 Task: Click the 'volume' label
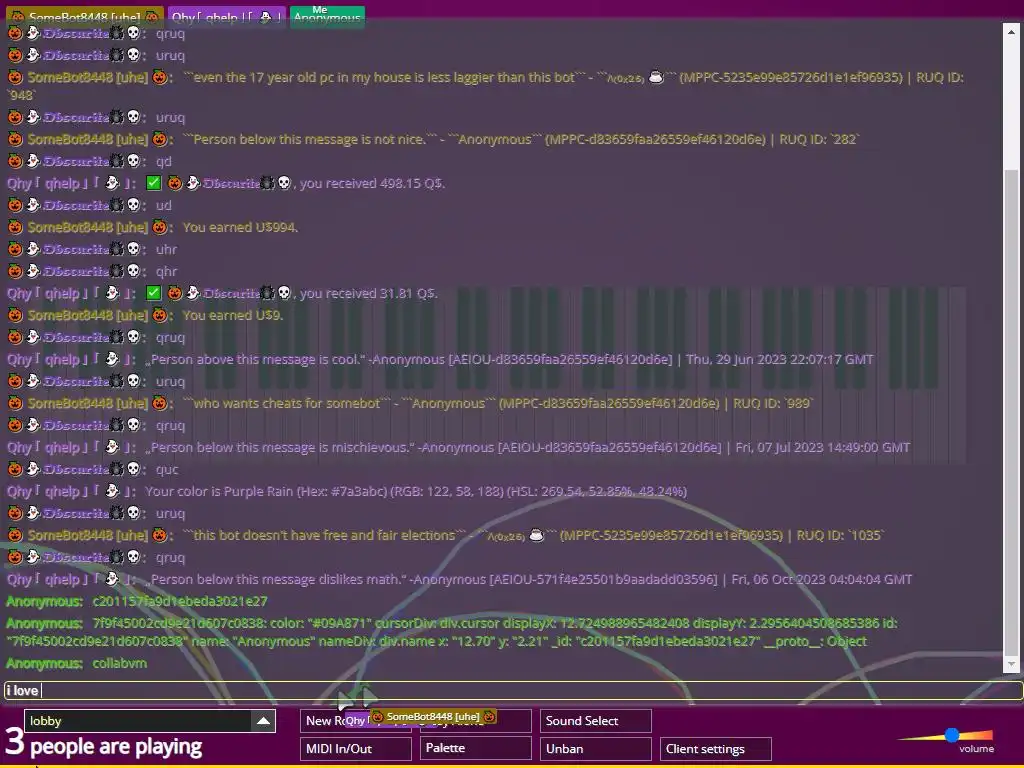(x=976, y=749)
